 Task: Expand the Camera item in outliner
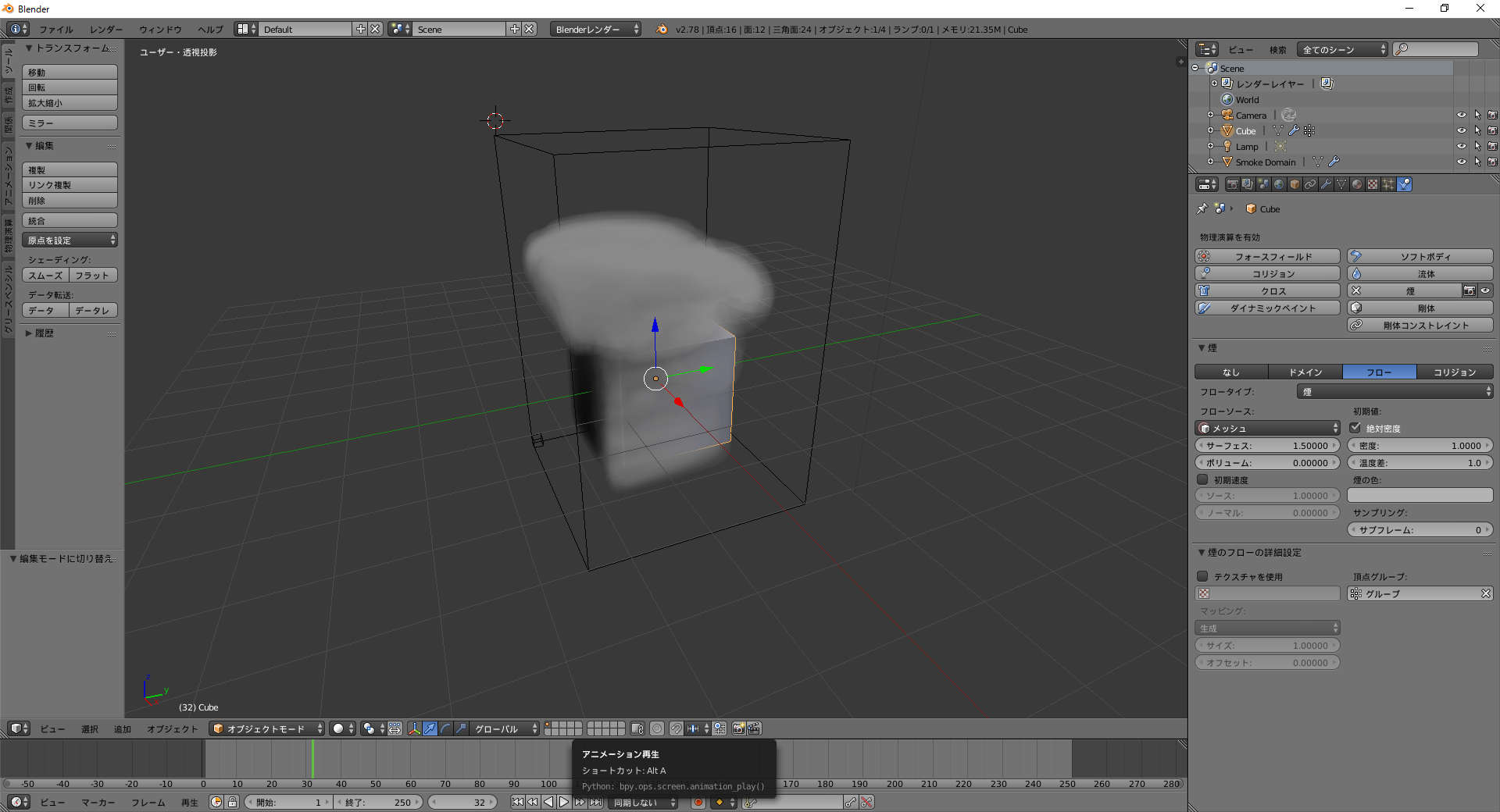(x=1211, y=116)
